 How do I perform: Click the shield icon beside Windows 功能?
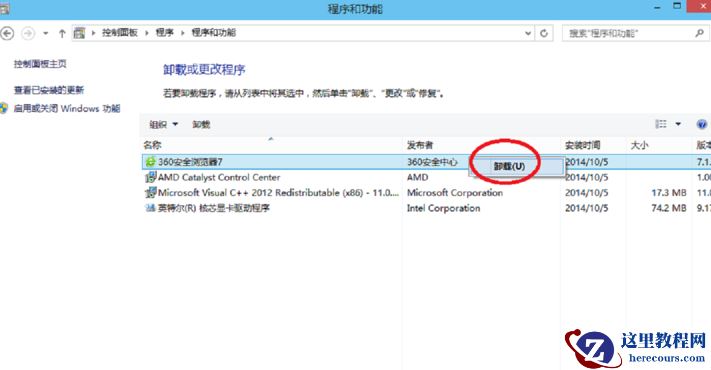tap(4, 108)
